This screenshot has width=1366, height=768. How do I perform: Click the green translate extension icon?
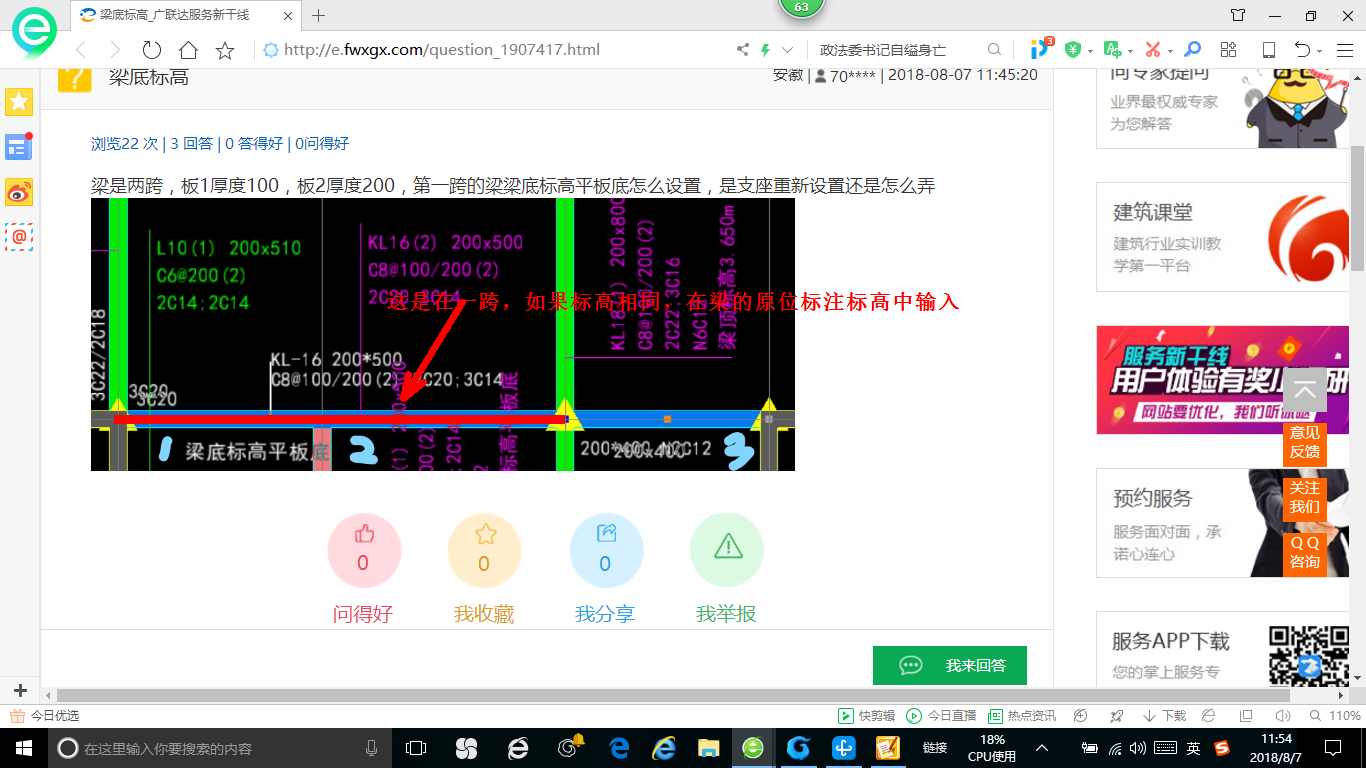click(x=1112, y=50)
